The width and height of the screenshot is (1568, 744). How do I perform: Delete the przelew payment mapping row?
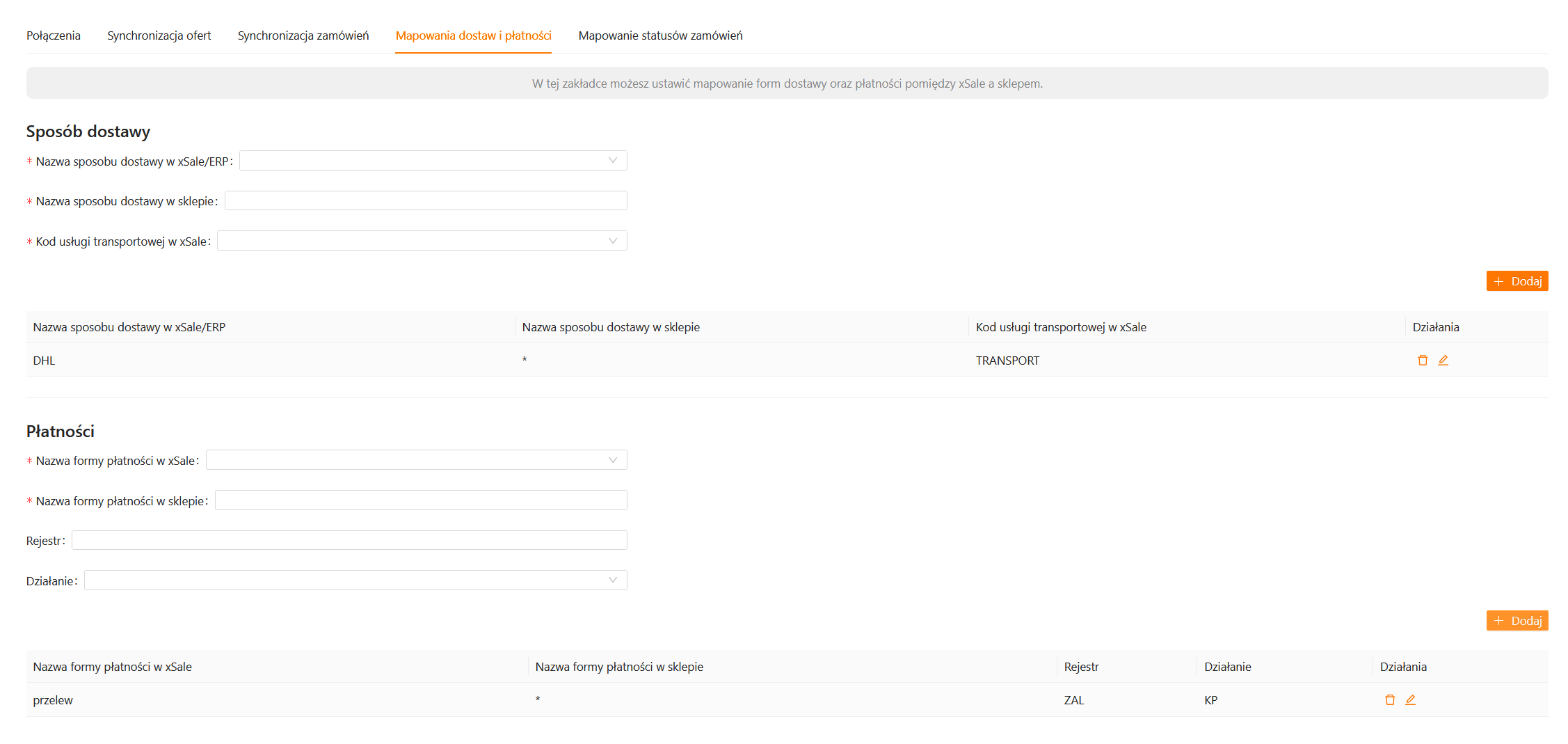pyautogui.click(x=1389, y=700)
